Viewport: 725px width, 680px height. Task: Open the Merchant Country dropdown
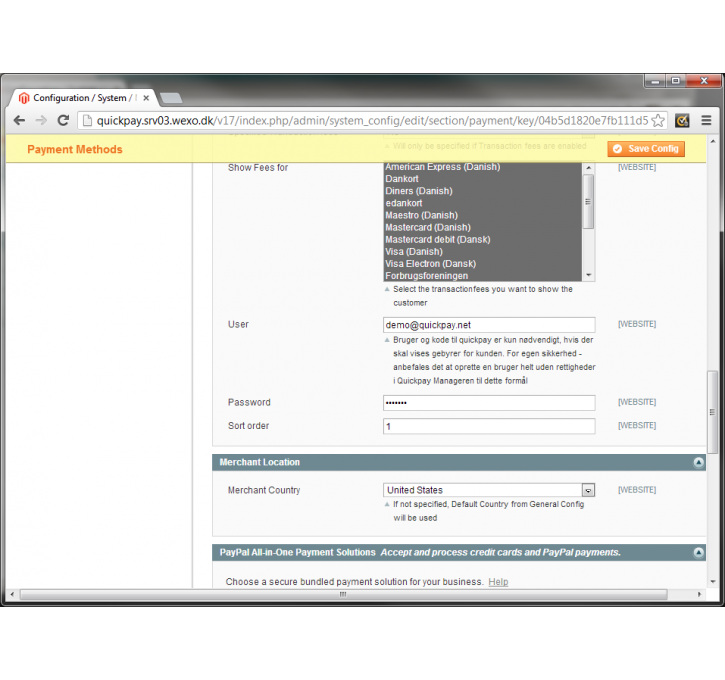[489, 490]
